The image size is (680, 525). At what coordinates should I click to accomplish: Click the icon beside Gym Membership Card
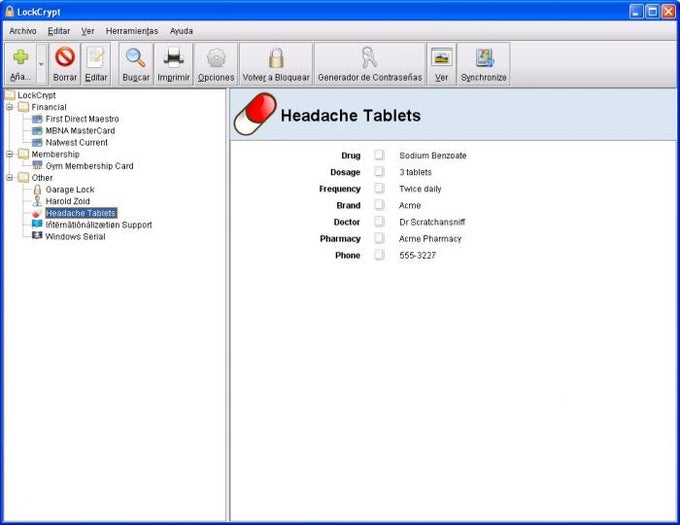[37, 165]
